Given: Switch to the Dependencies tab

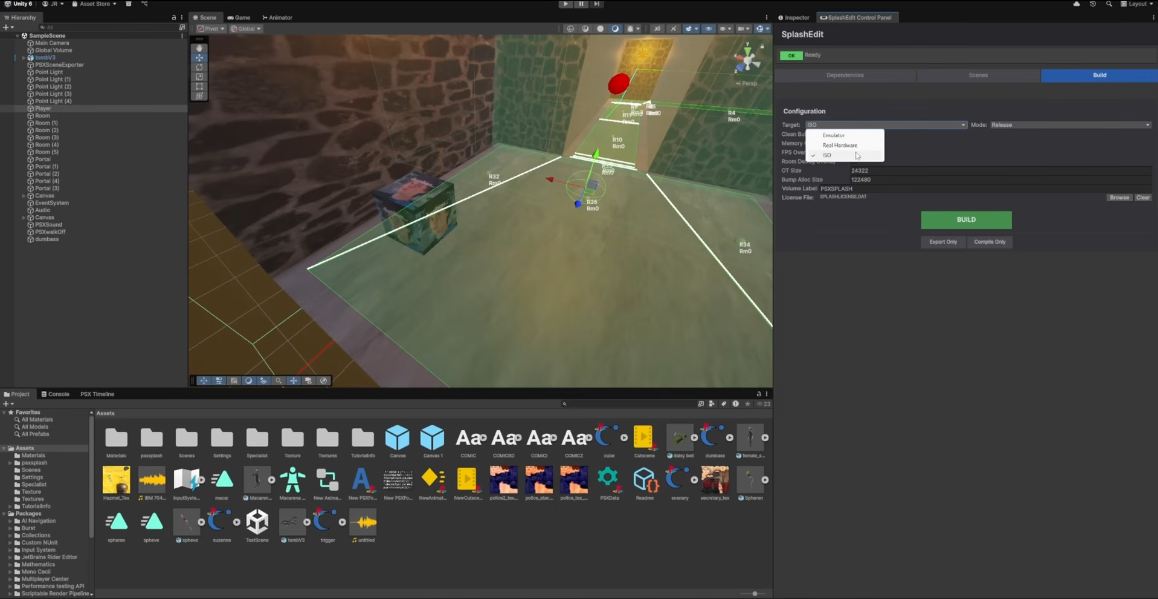Looking at the screenshot, I should point(845,76).
